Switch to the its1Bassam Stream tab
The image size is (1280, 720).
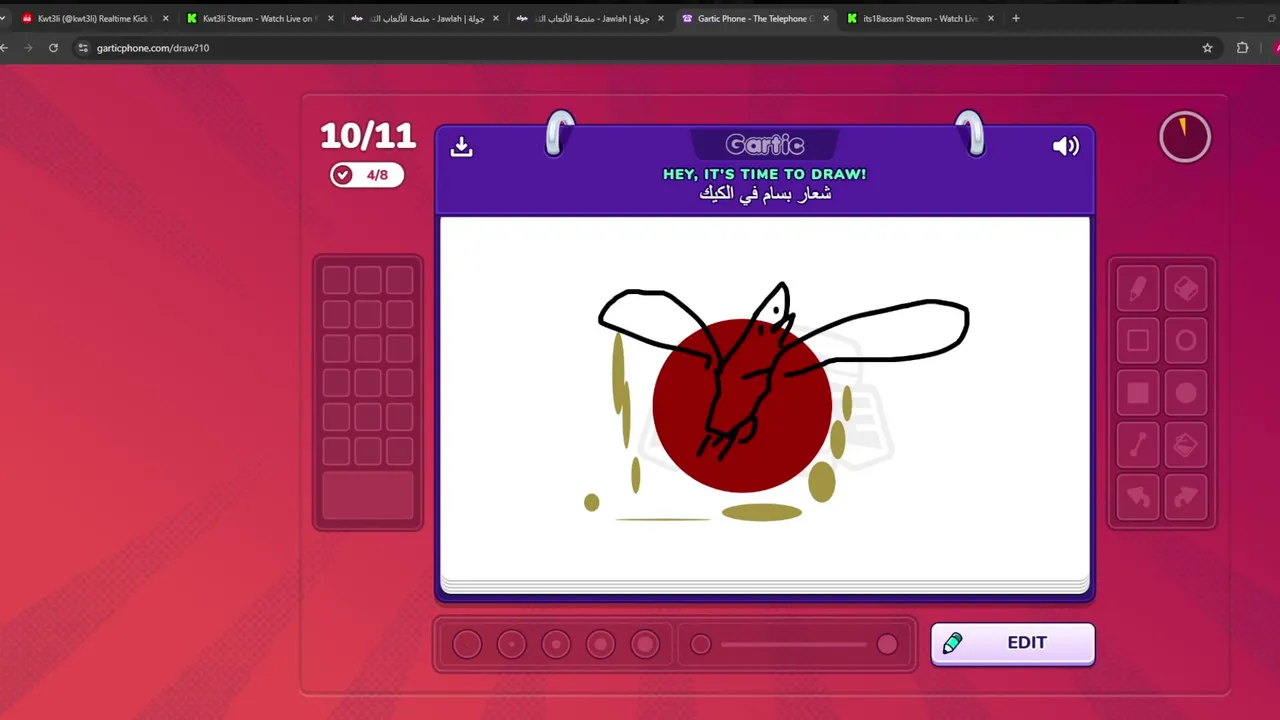(x=919, y=18)
